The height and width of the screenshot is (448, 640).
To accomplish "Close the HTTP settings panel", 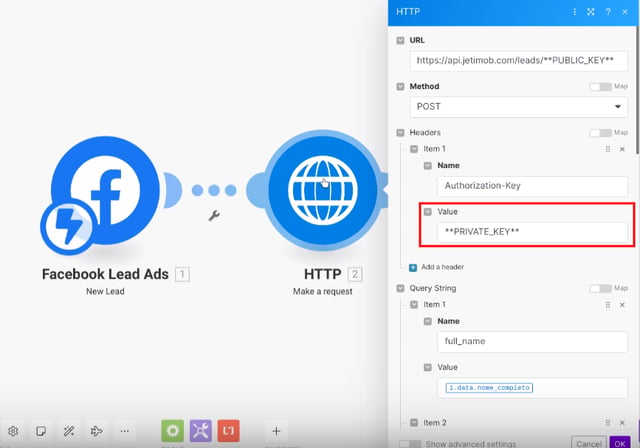I will pos(624,12).
